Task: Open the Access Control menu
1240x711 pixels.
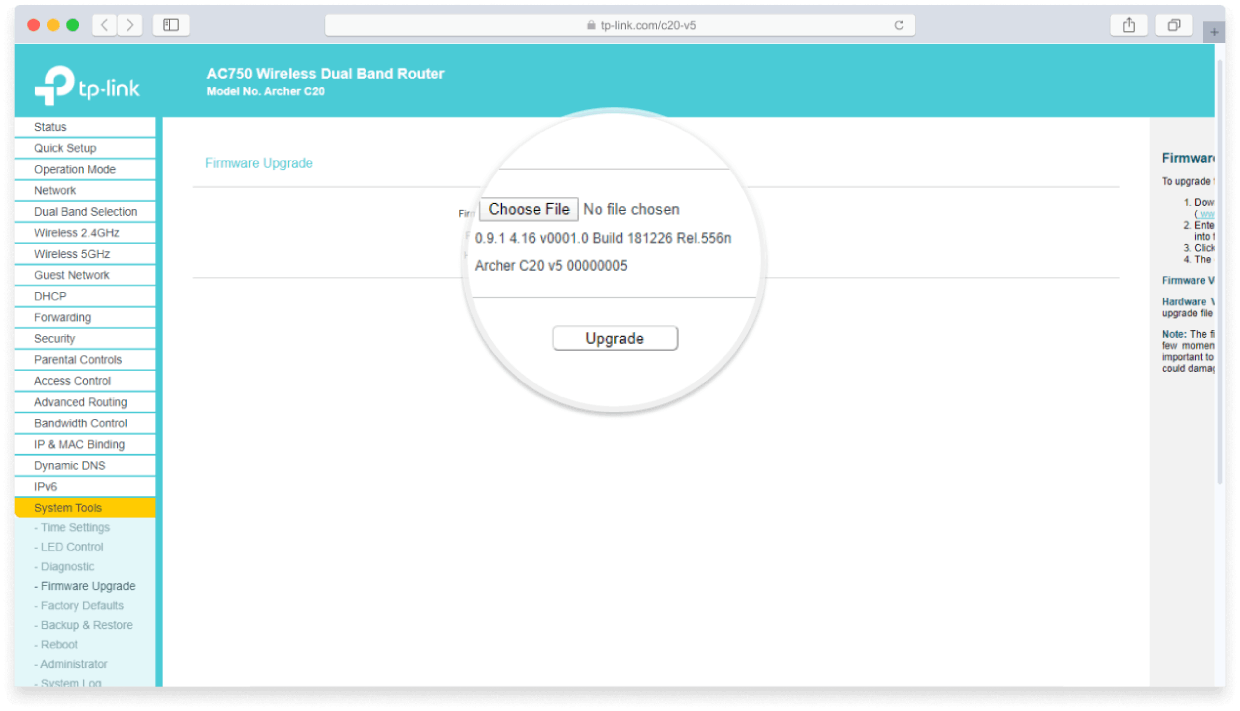Action: (x=85, y=381)
